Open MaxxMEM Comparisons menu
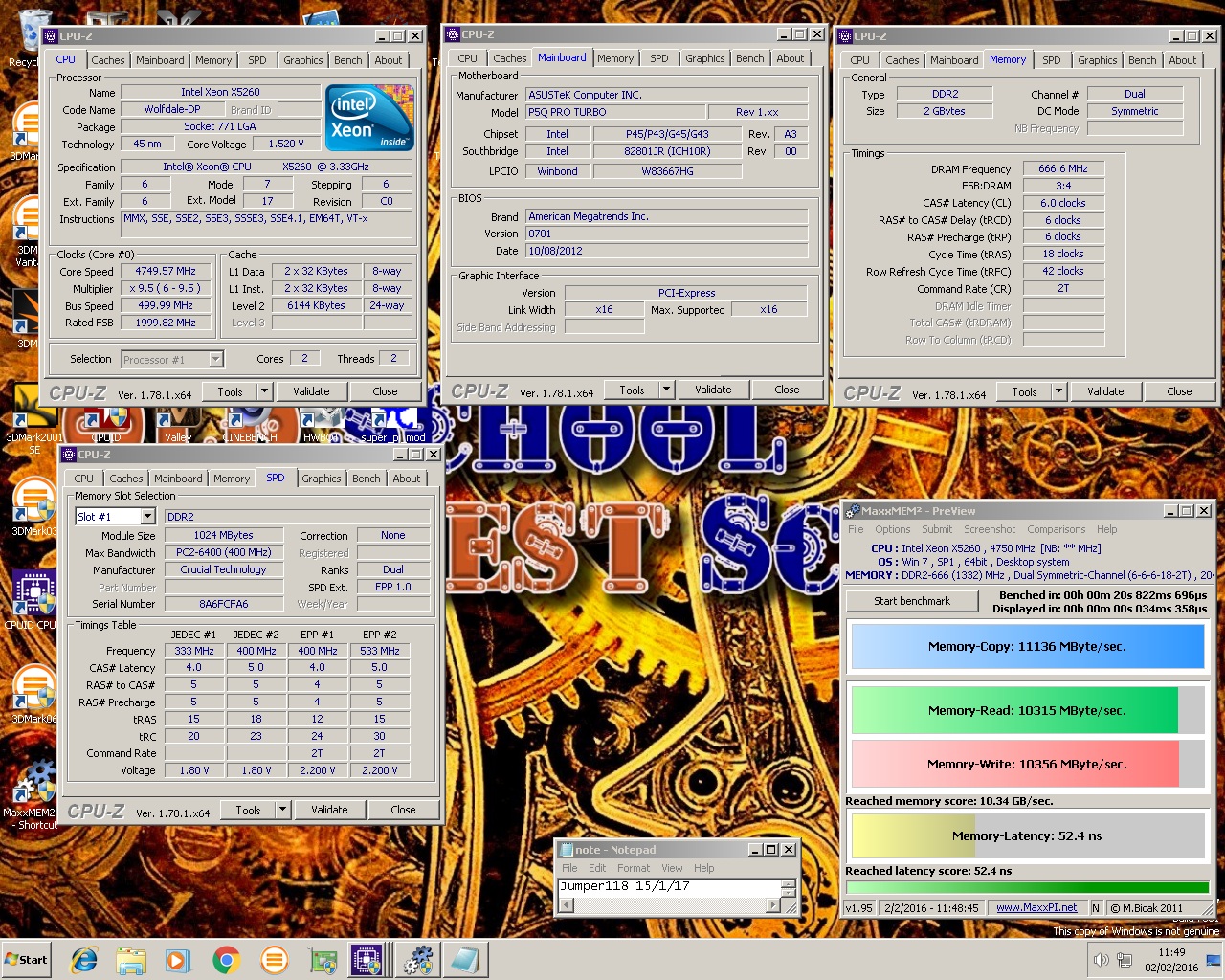 coord(1056,529)
